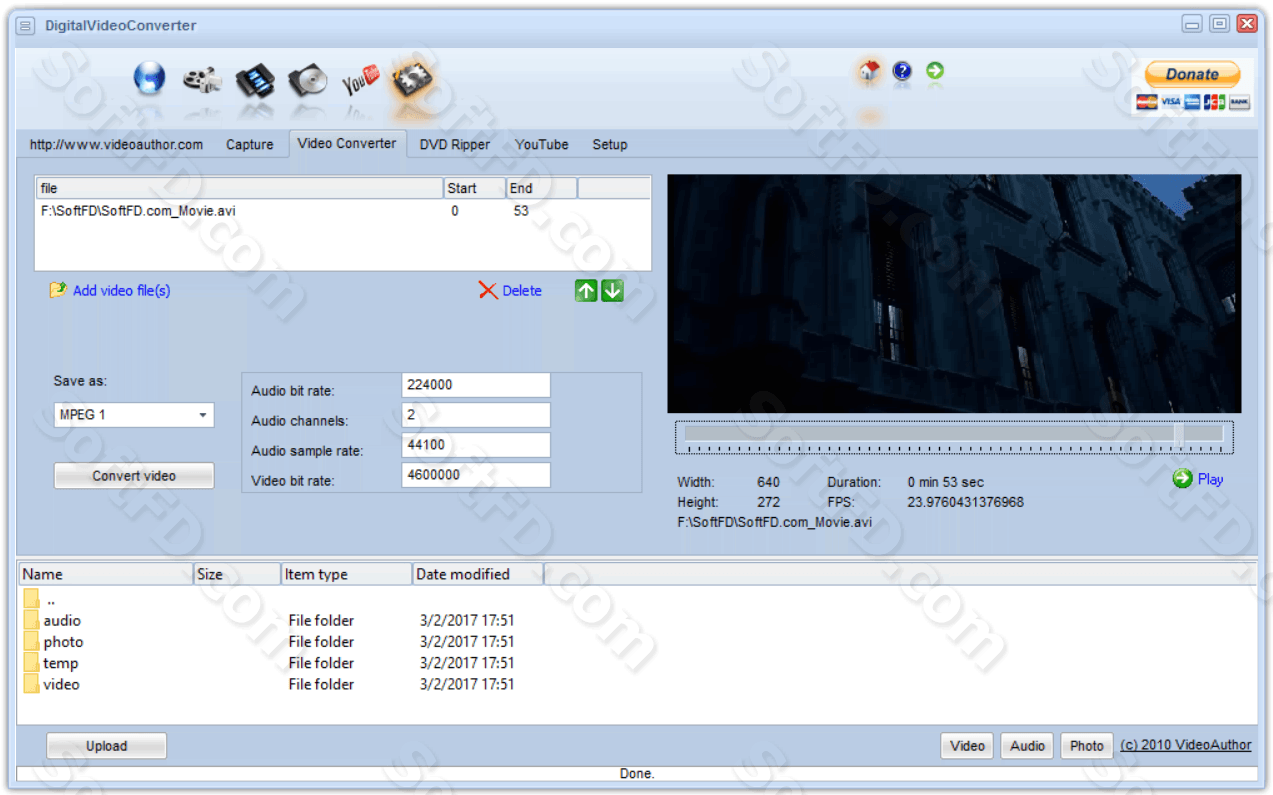Screen dimensions: 1273x795
Task: Open the (c) 2010 VideoAuthor link
Action: (x=1186, y=745)
